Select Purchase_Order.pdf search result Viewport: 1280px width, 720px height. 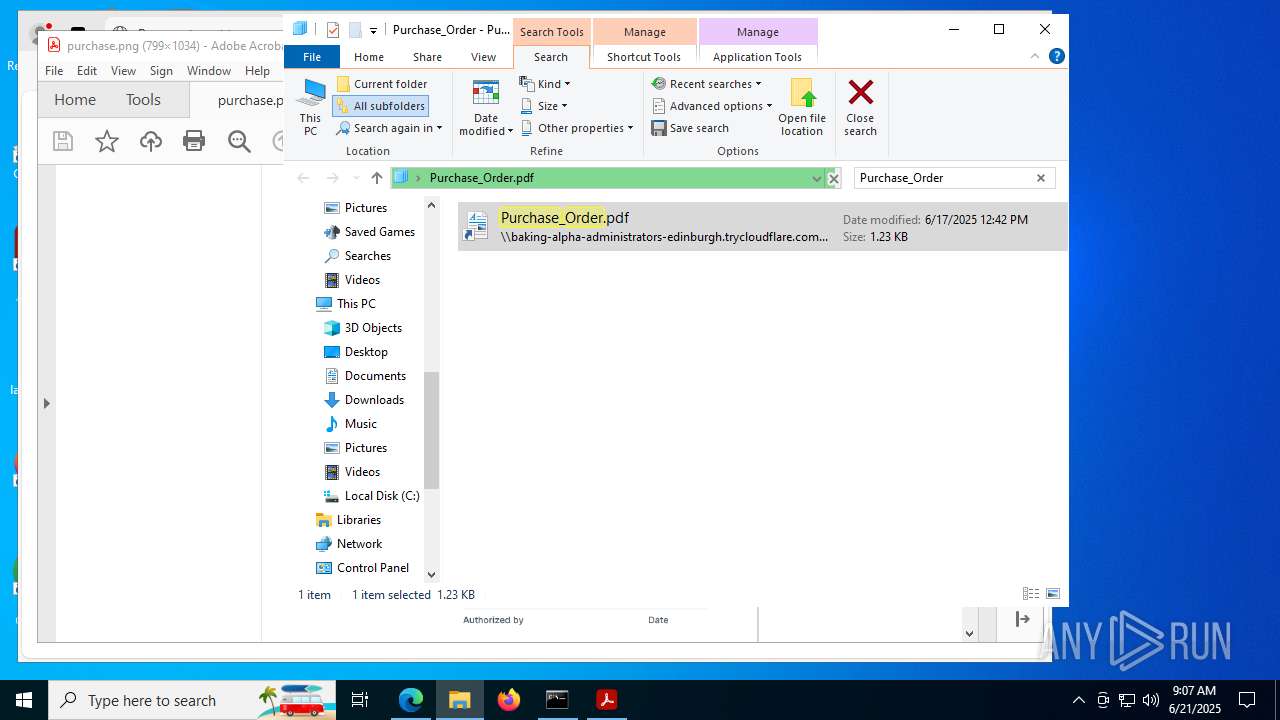point(762,227)
